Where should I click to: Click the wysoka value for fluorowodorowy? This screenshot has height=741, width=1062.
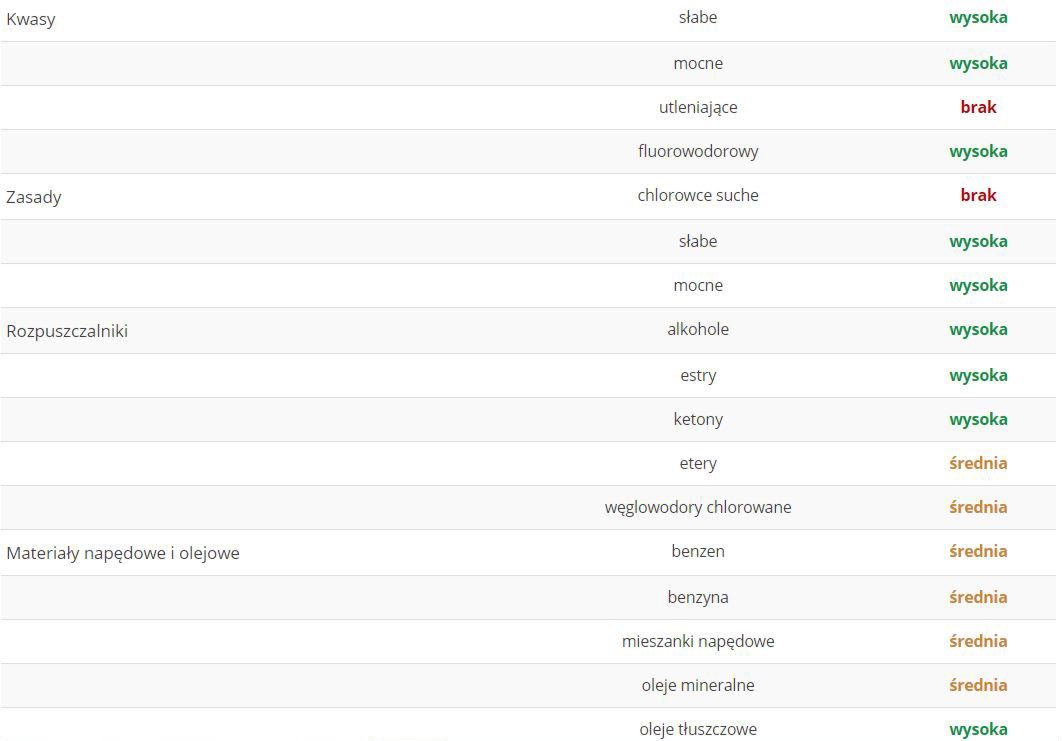coord(978,151)
